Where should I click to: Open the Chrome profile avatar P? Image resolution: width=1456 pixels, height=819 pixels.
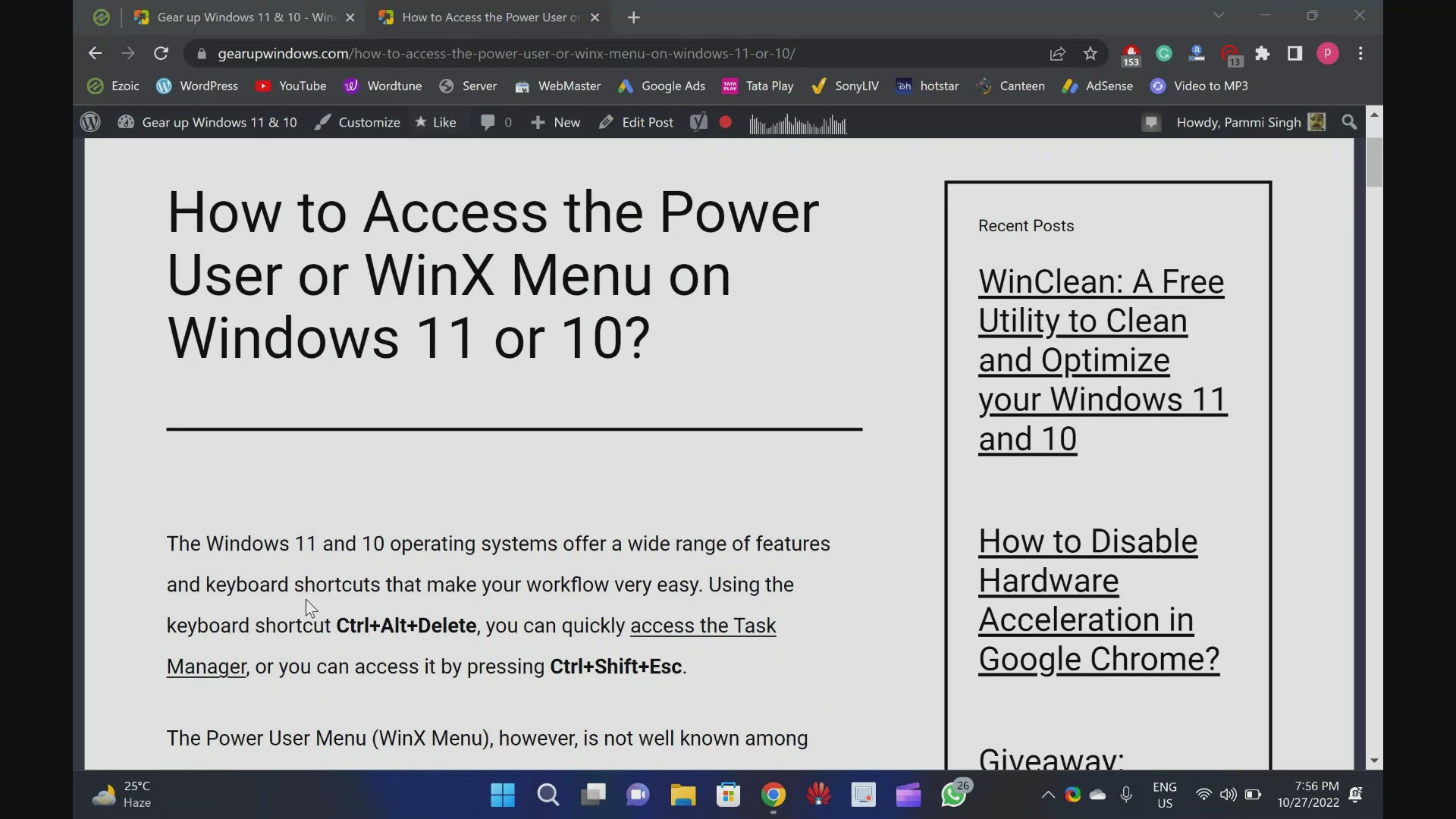coord(1327,53)
